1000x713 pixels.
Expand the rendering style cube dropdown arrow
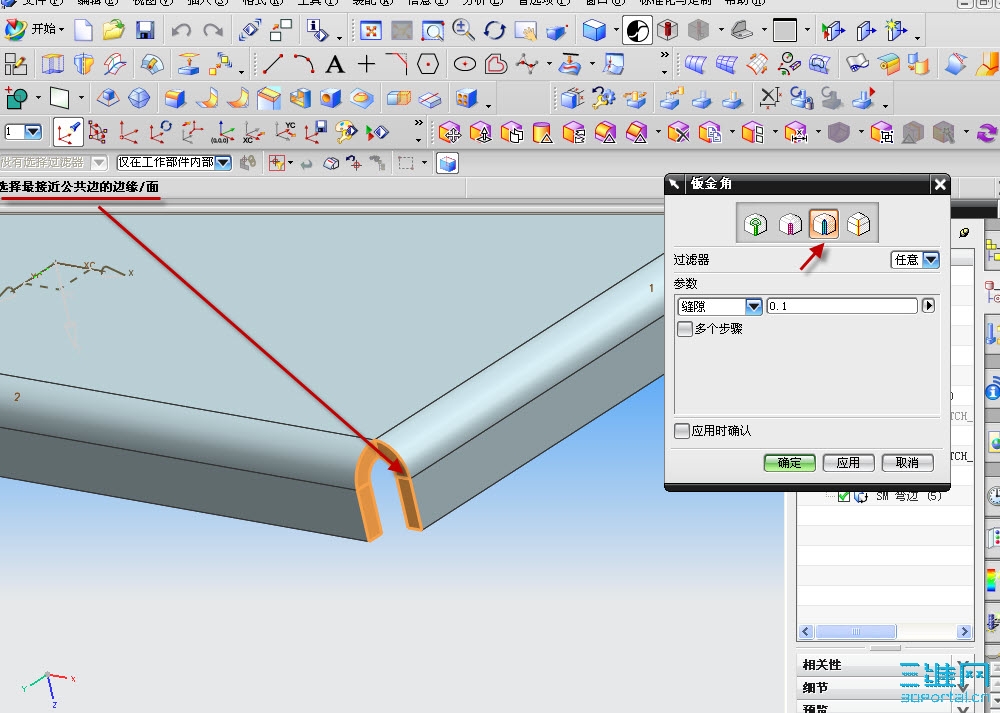pyautogui.click(x=616, y=30)
